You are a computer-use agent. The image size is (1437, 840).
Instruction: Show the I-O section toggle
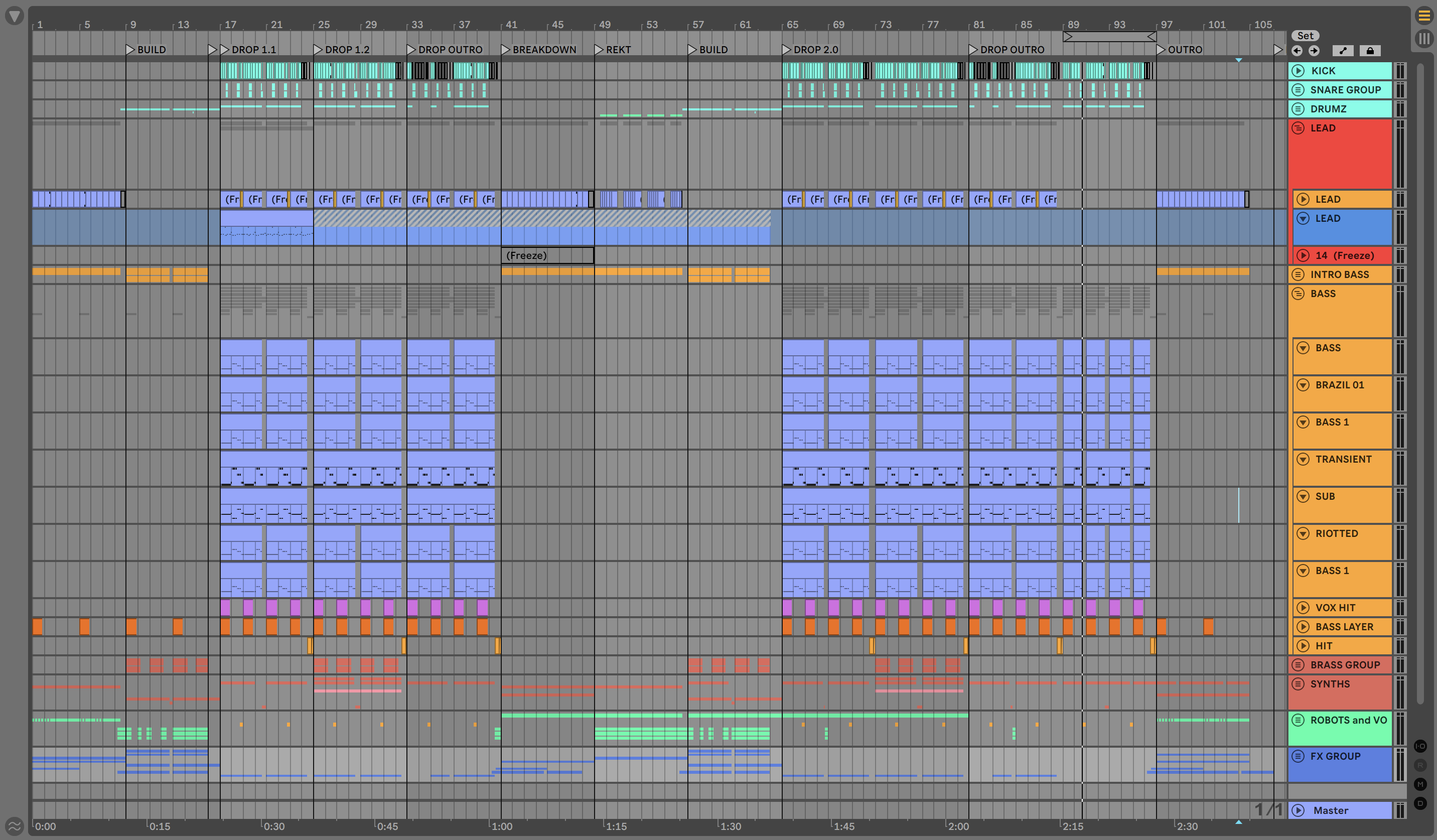pos(1420,746)
